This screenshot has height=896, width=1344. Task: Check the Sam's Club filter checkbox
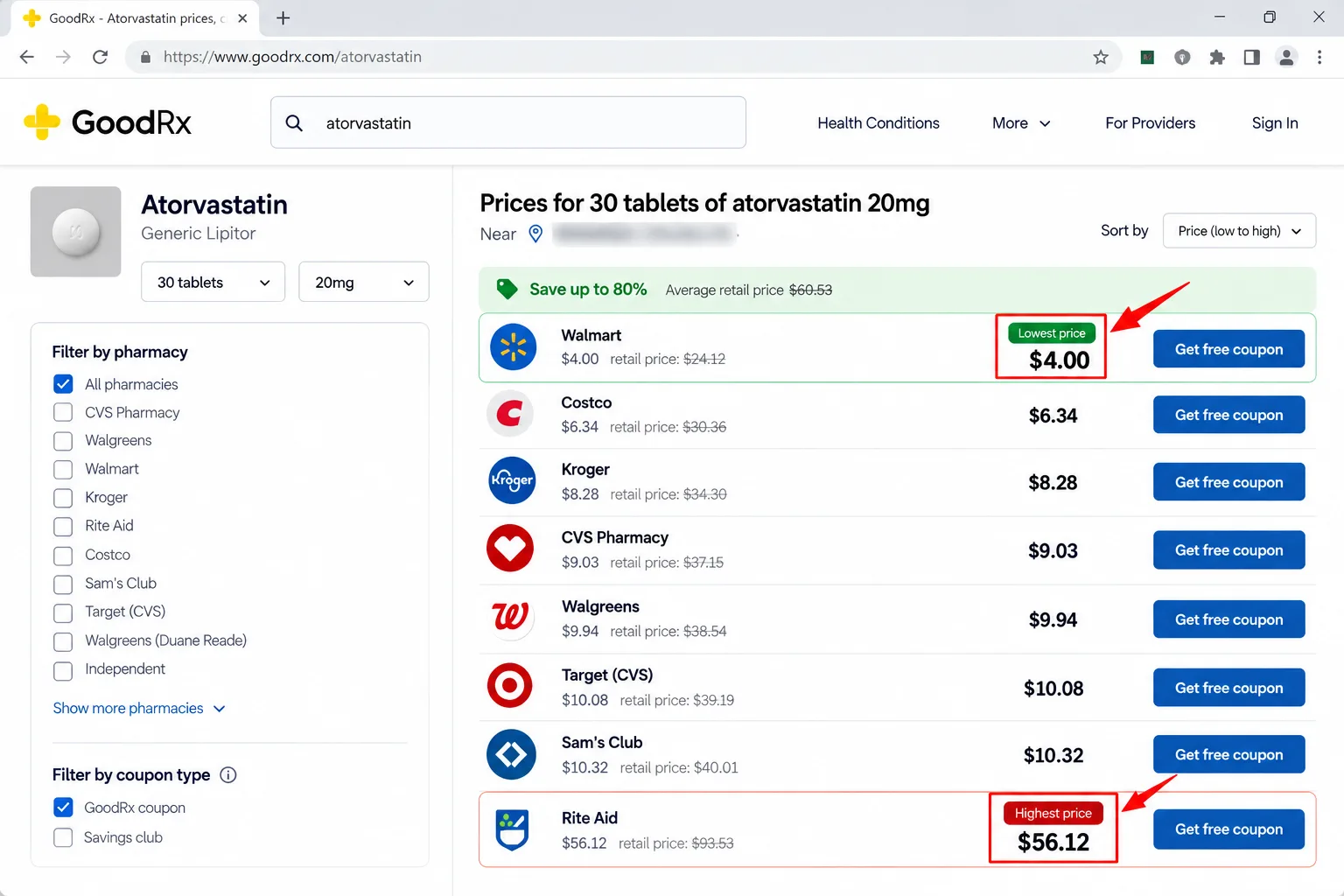(63, 584)
